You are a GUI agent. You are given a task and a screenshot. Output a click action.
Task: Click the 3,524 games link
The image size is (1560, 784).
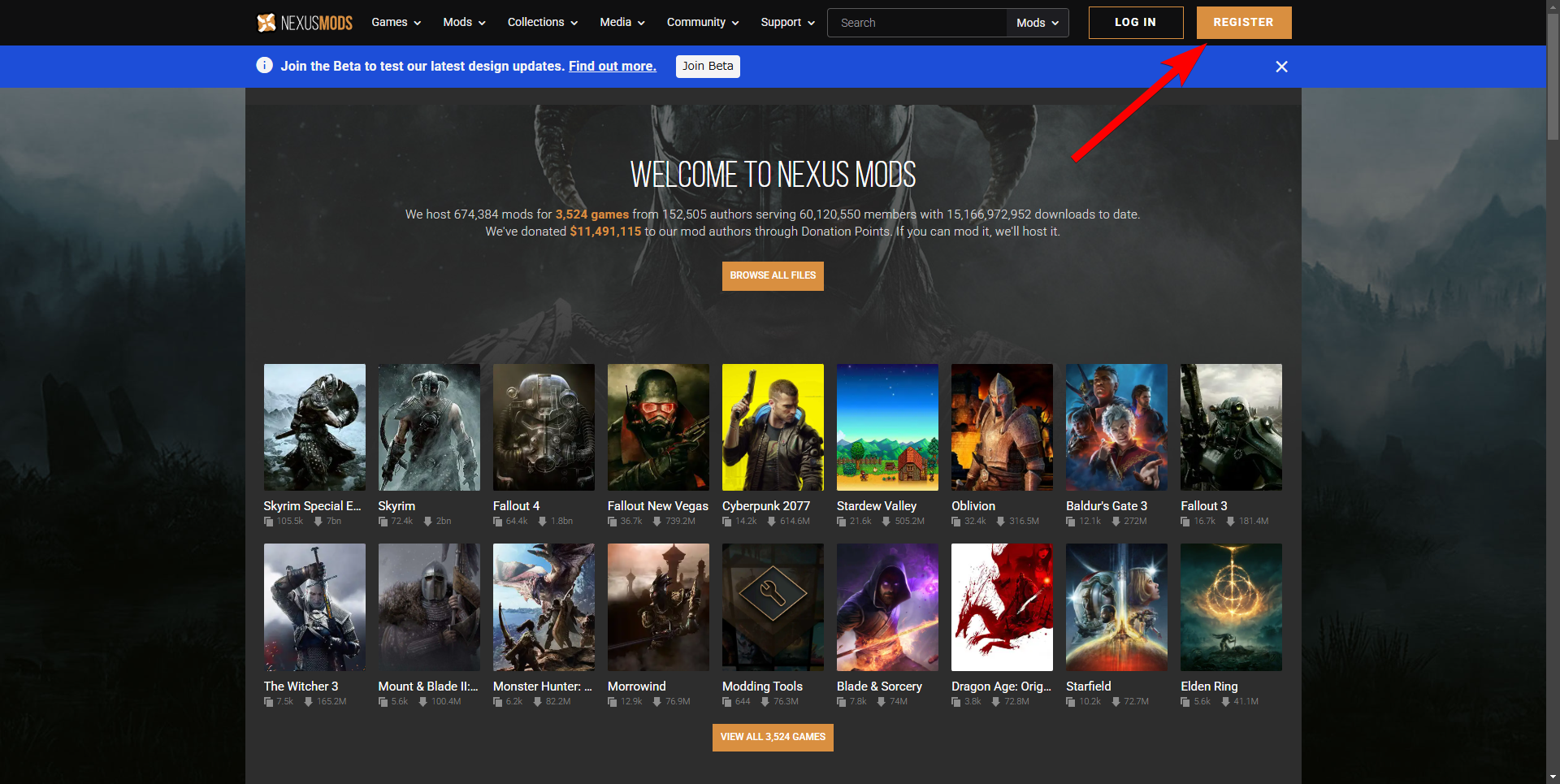click(592, 214)
